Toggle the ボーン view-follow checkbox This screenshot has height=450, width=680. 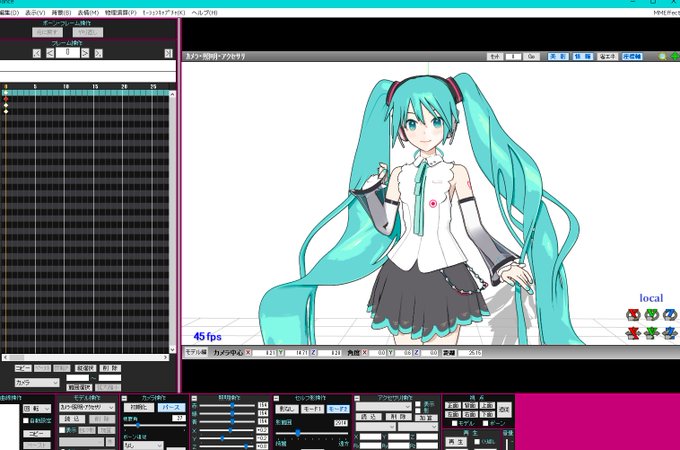pos(485,423)
